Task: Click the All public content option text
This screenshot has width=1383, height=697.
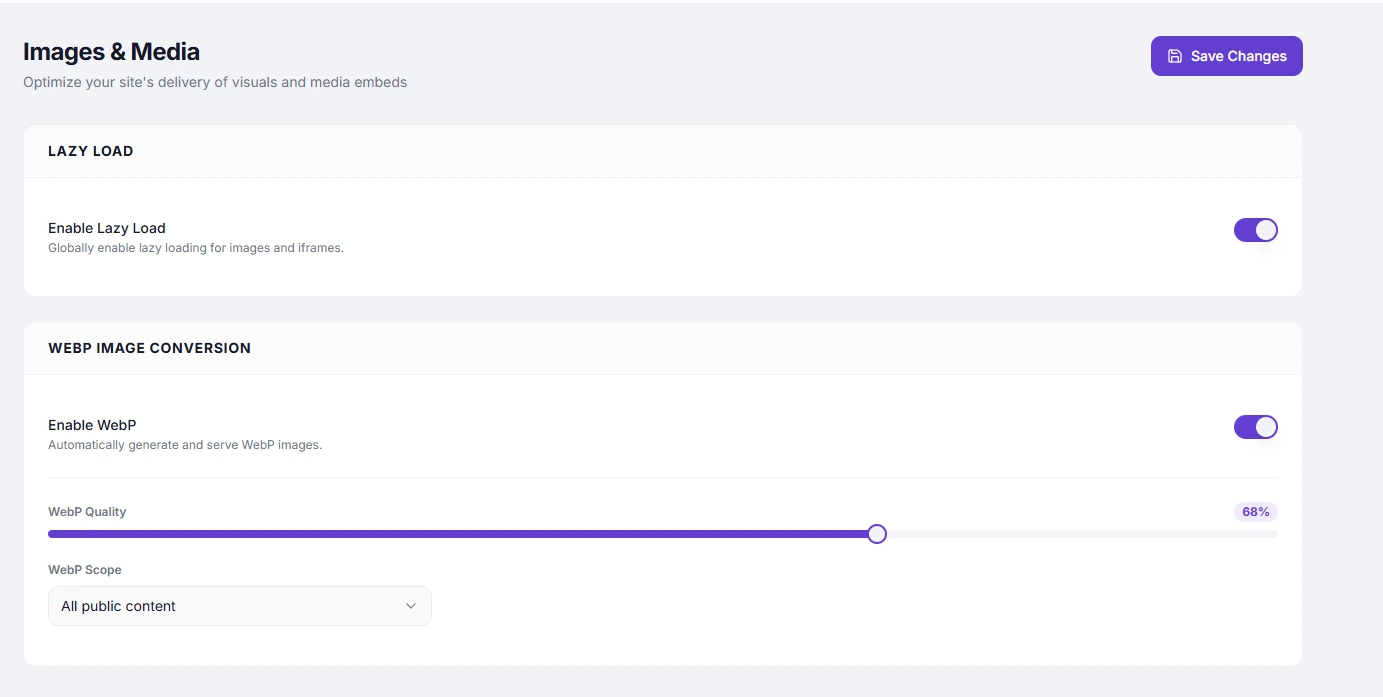Action: coord(118,606)
